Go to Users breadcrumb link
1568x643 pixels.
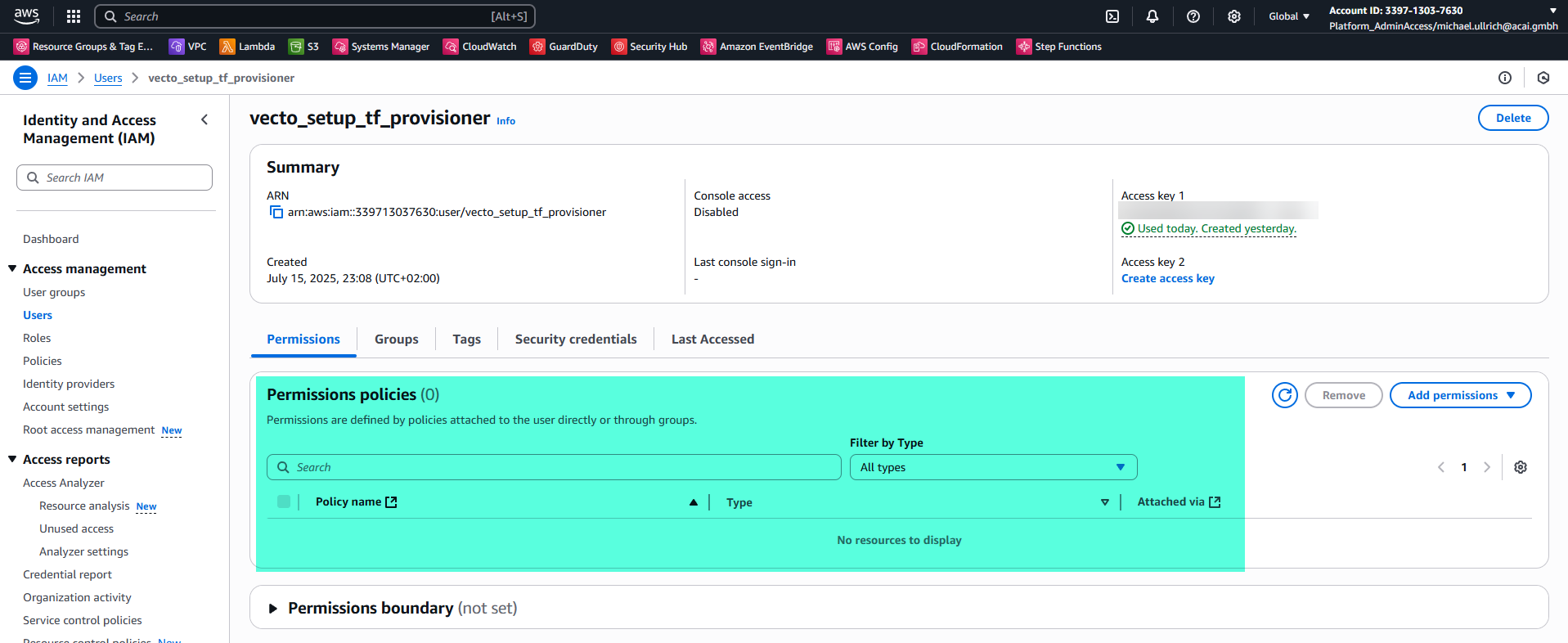coord(108,78)
